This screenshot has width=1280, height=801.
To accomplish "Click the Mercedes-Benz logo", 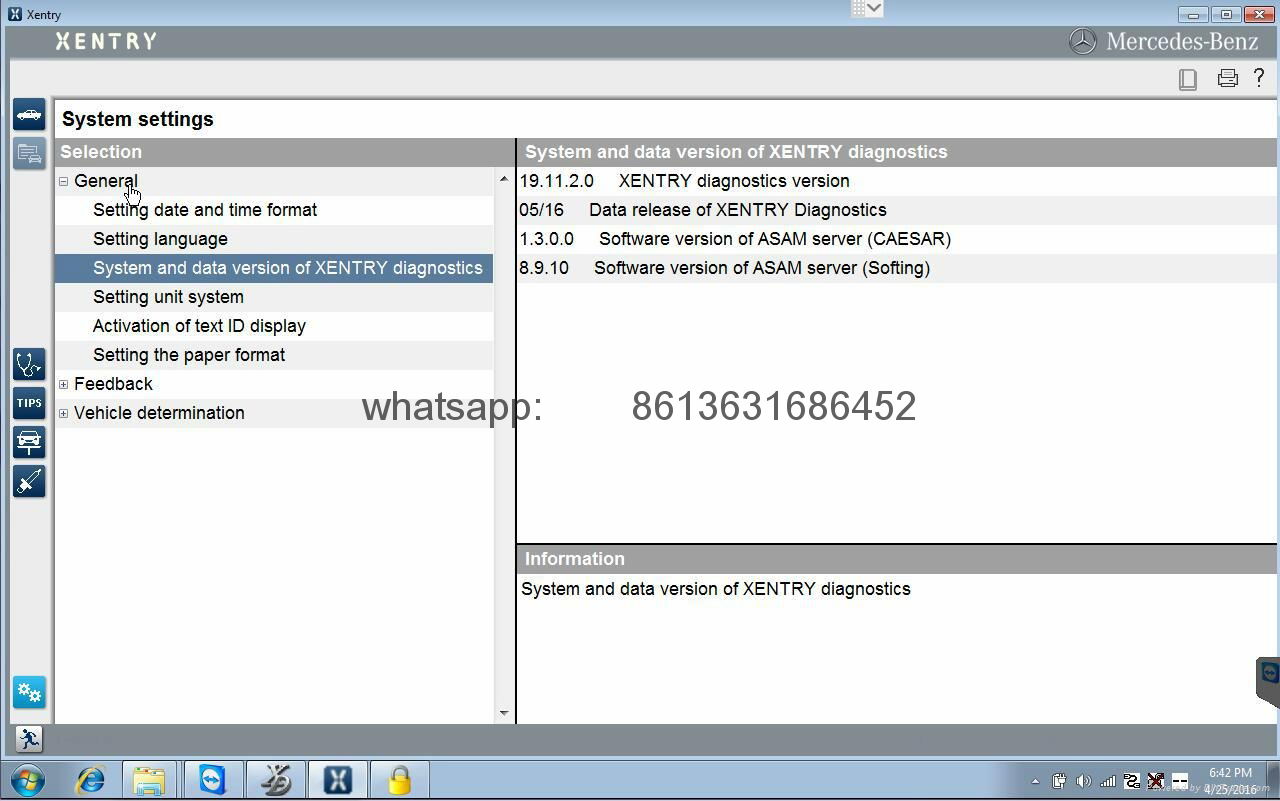I will click(x=1164, y=41).
